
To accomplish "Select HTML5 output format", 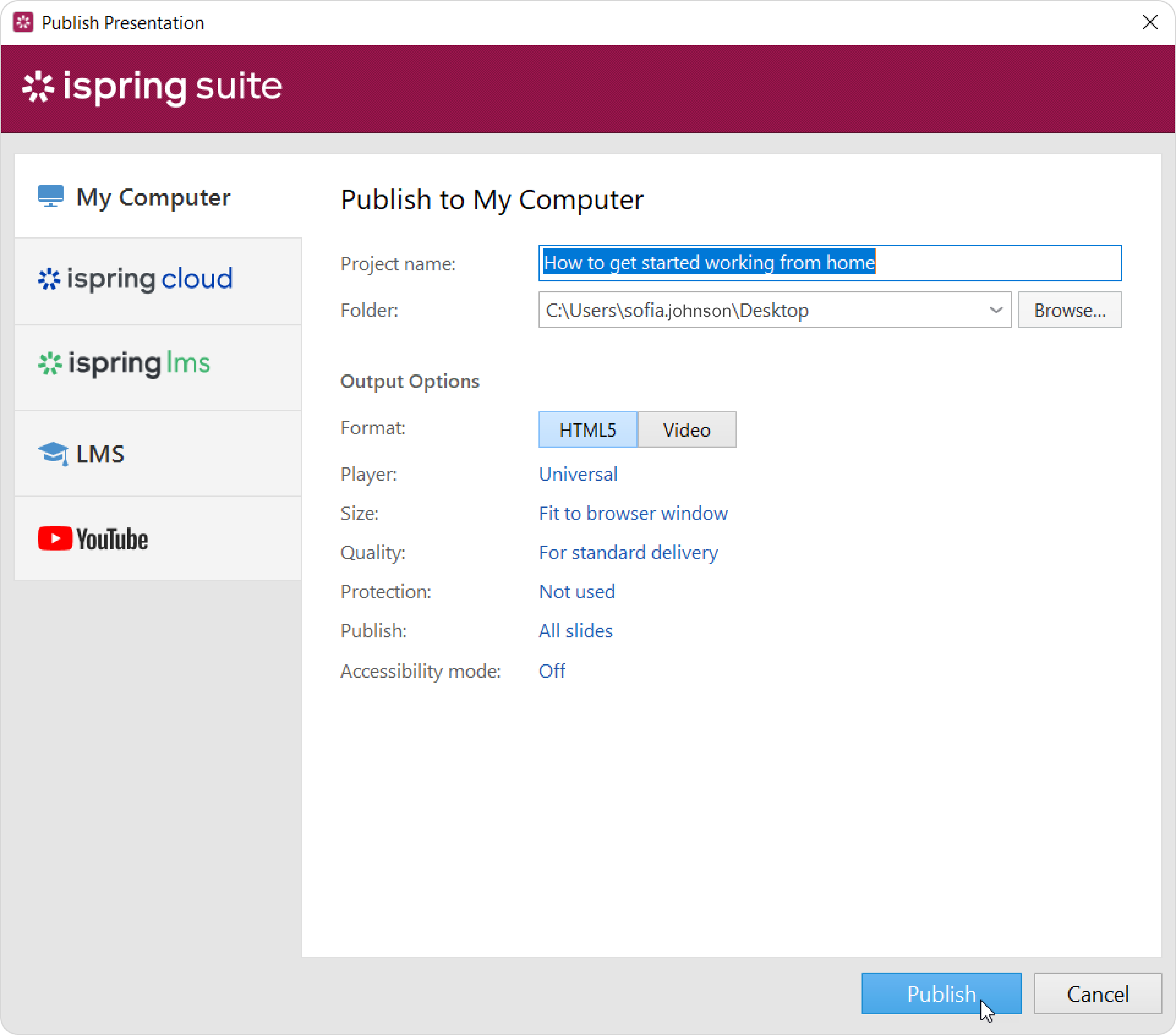I will pyautogui.click(x=587, y=430).
